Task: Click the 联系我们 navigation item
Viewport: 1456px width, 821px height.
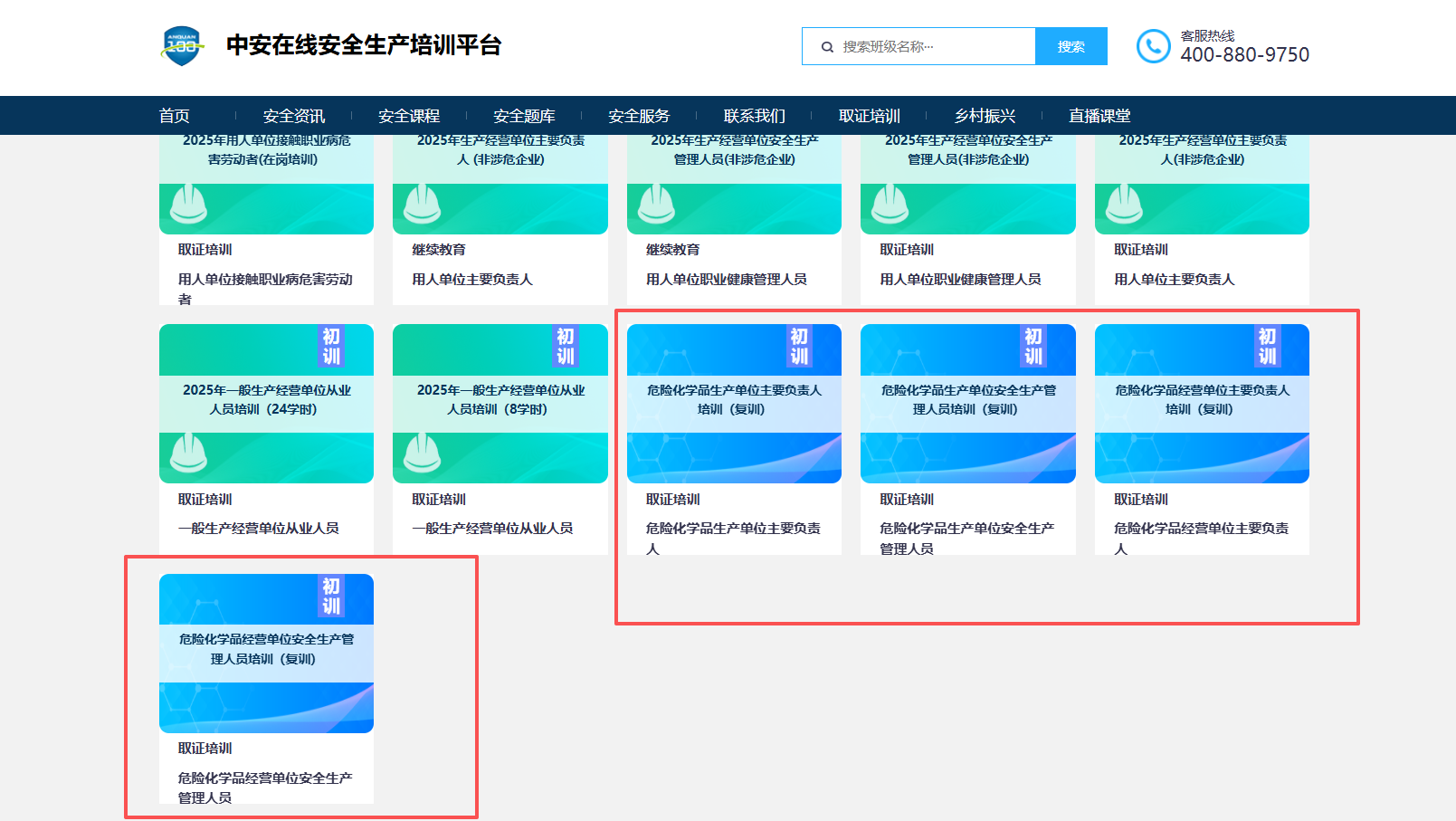Action: click(x=754, y=116)
